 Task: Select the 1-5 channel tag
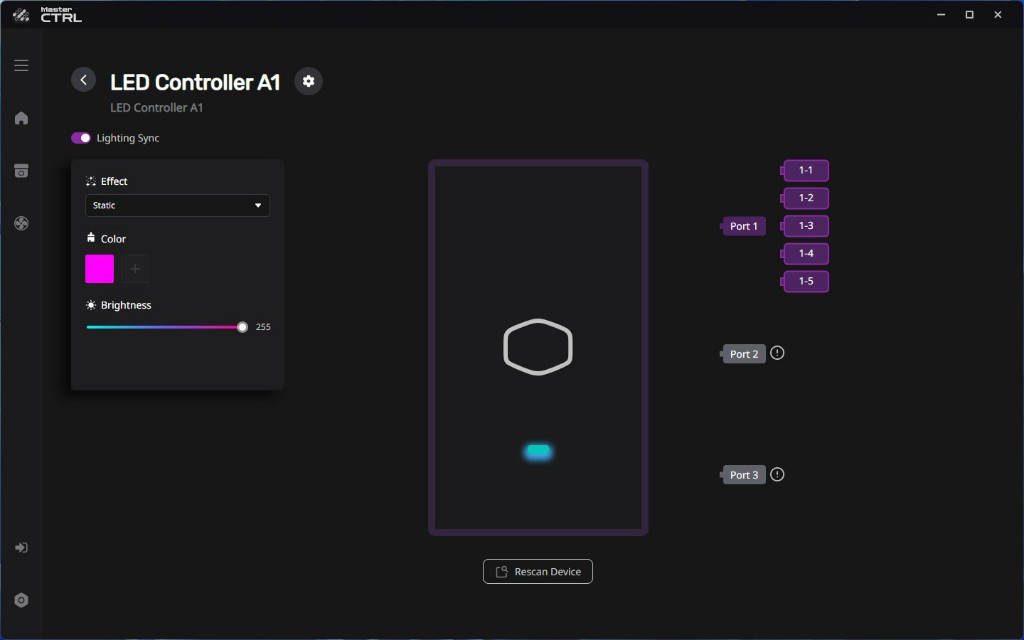pos(806,281)
